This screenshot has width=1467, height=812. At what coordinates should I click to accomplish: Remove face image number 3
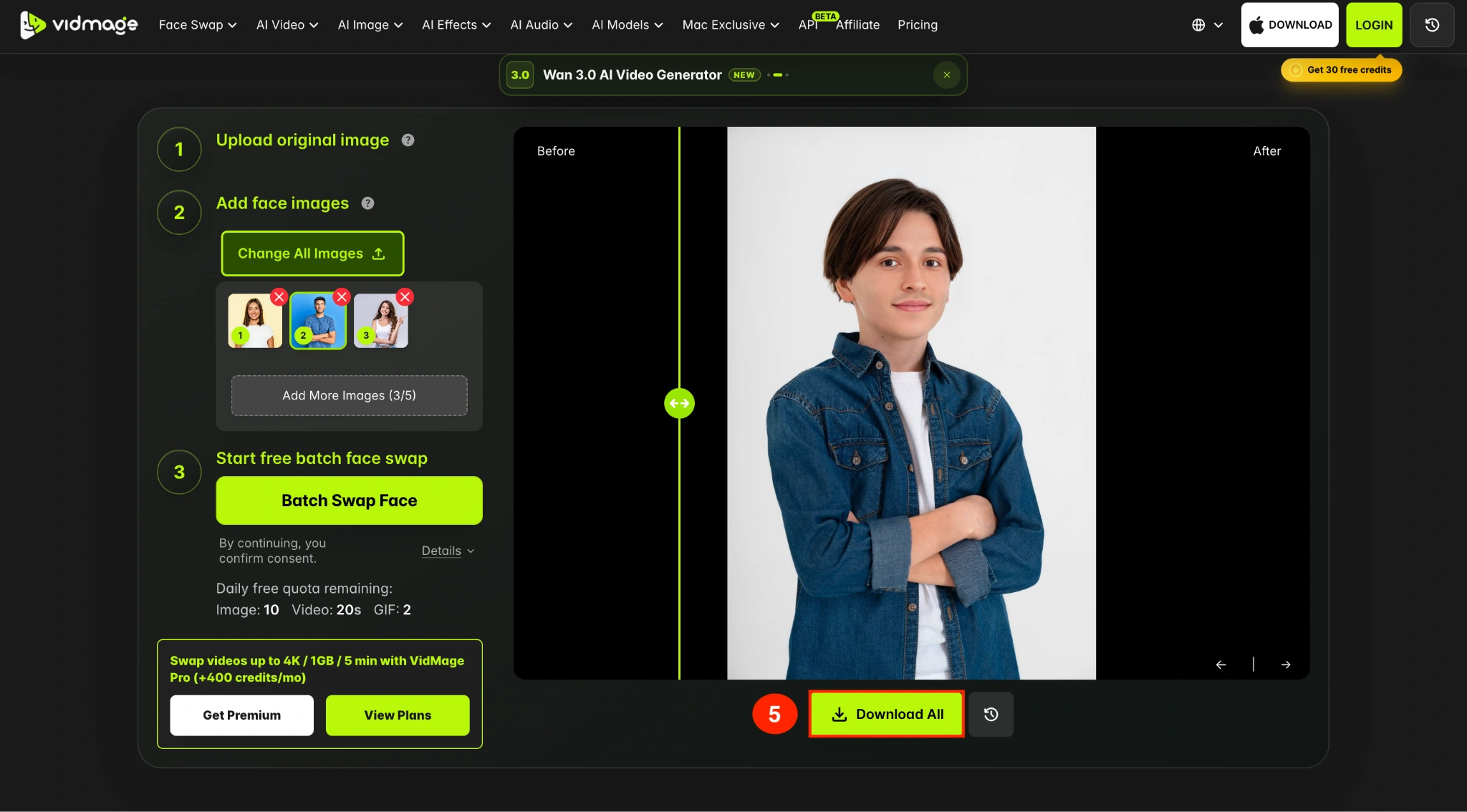click(405, 296)
